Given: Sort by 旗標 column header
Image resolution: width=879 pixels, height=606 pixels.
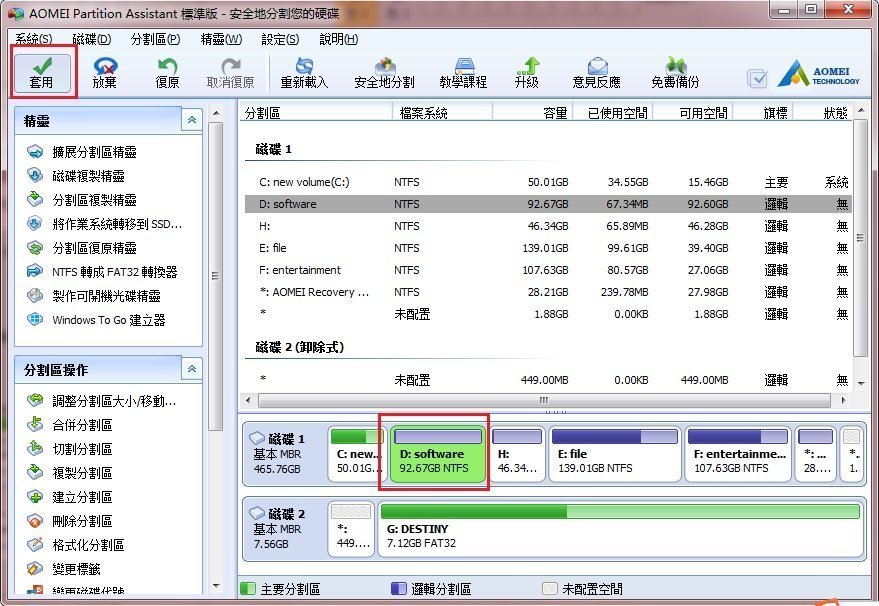Looking at the screenshot, I should click(763, 113).
